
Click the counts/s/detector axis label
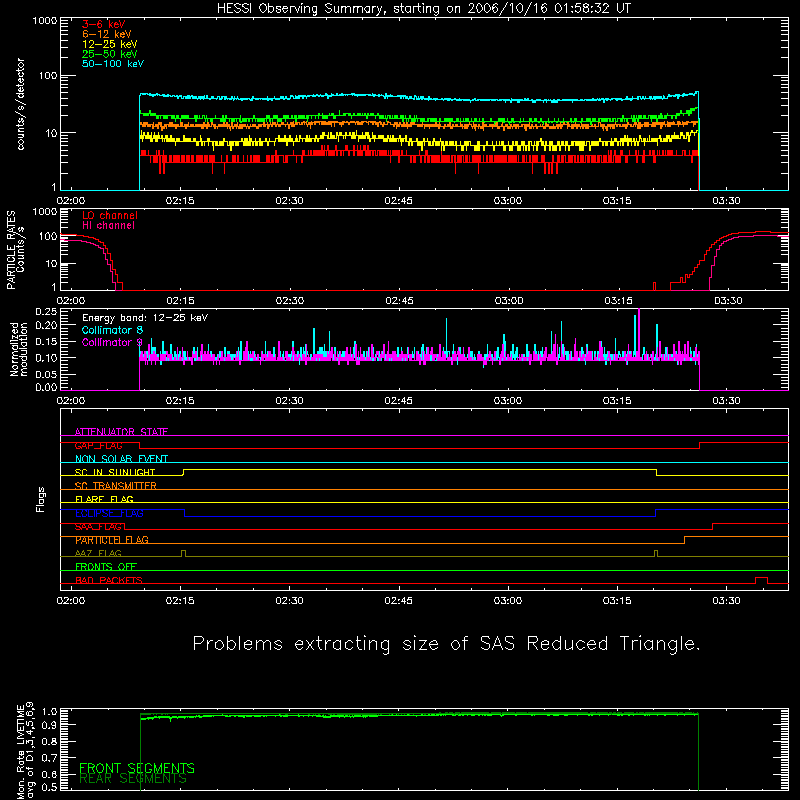click(20, 104)
